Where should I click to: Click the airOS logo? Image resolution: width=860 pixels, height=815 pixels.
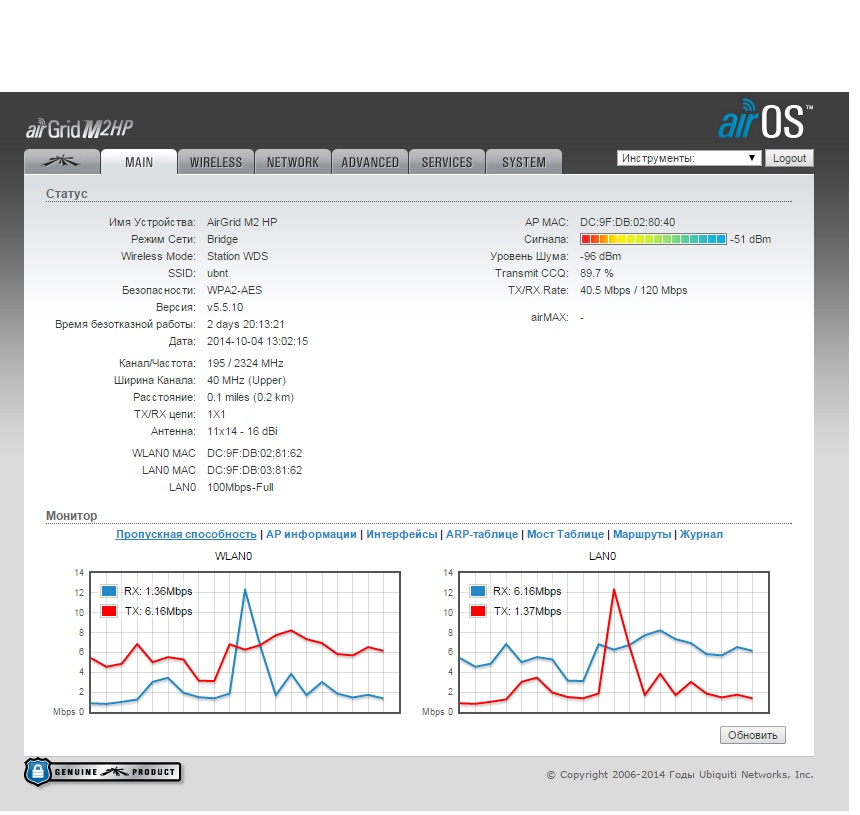(x=765, y=119)
